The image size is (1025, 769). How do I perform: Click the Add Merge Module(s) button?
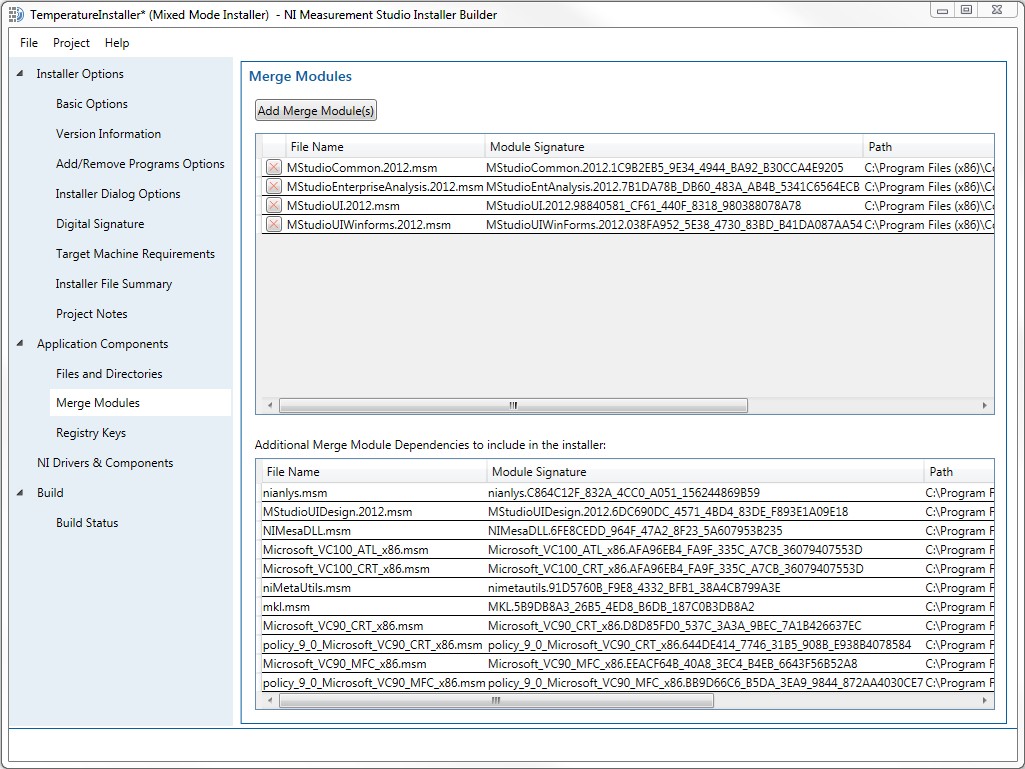pos(315,110)
